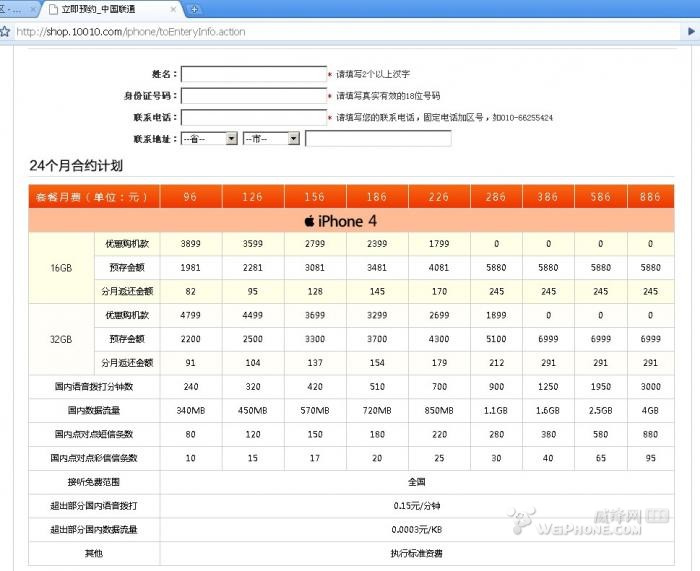Click the detailed address text field

[378, 139]
